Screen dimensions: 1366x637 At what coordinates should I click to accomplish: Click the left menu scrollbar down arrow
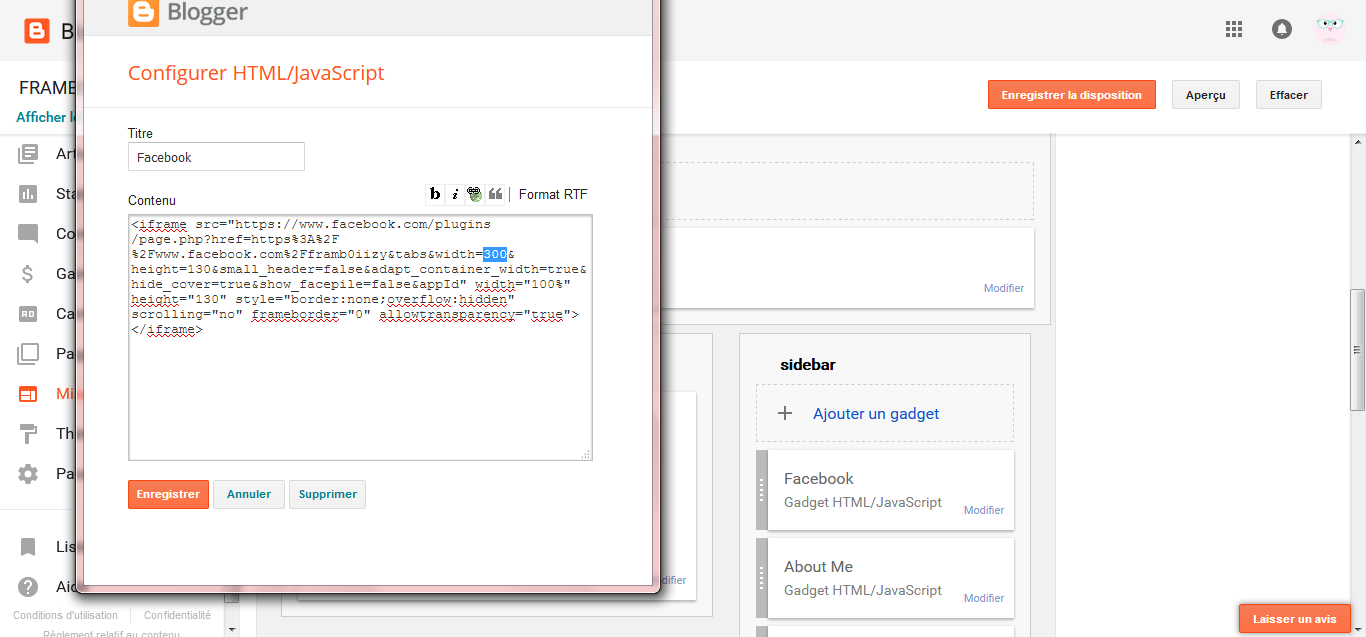pyautogui.click(x=232, y=630)
